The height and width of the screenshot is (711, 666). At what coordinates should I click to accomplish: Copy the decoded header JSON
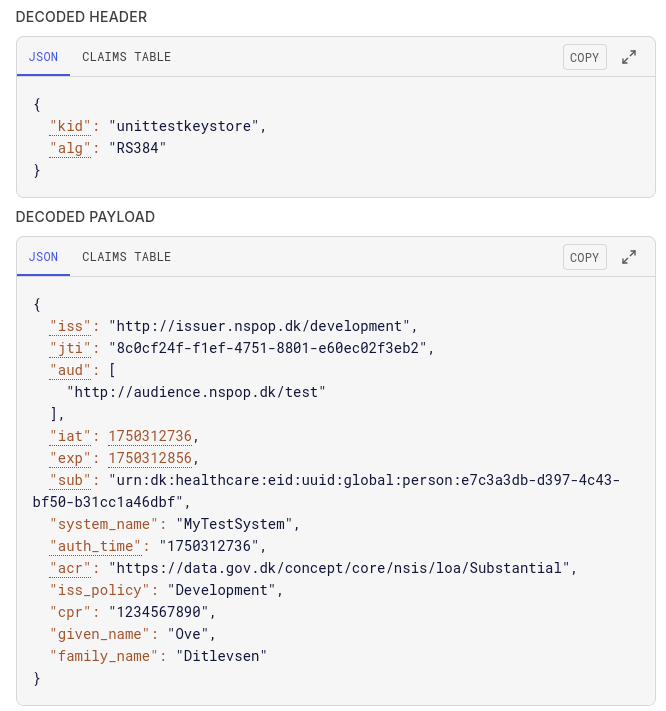point(584,57)
